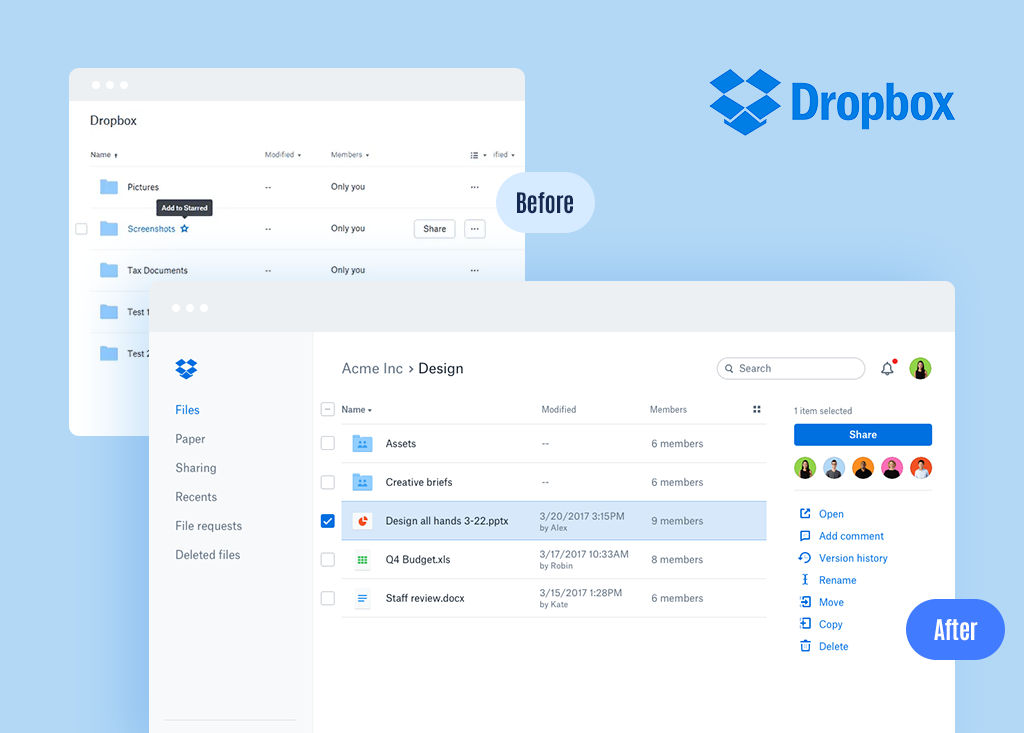The height and width of the screenshot is (733, 1024).
Task: Click the Pictures folder icon in Before window
Action: click(108, 187)
